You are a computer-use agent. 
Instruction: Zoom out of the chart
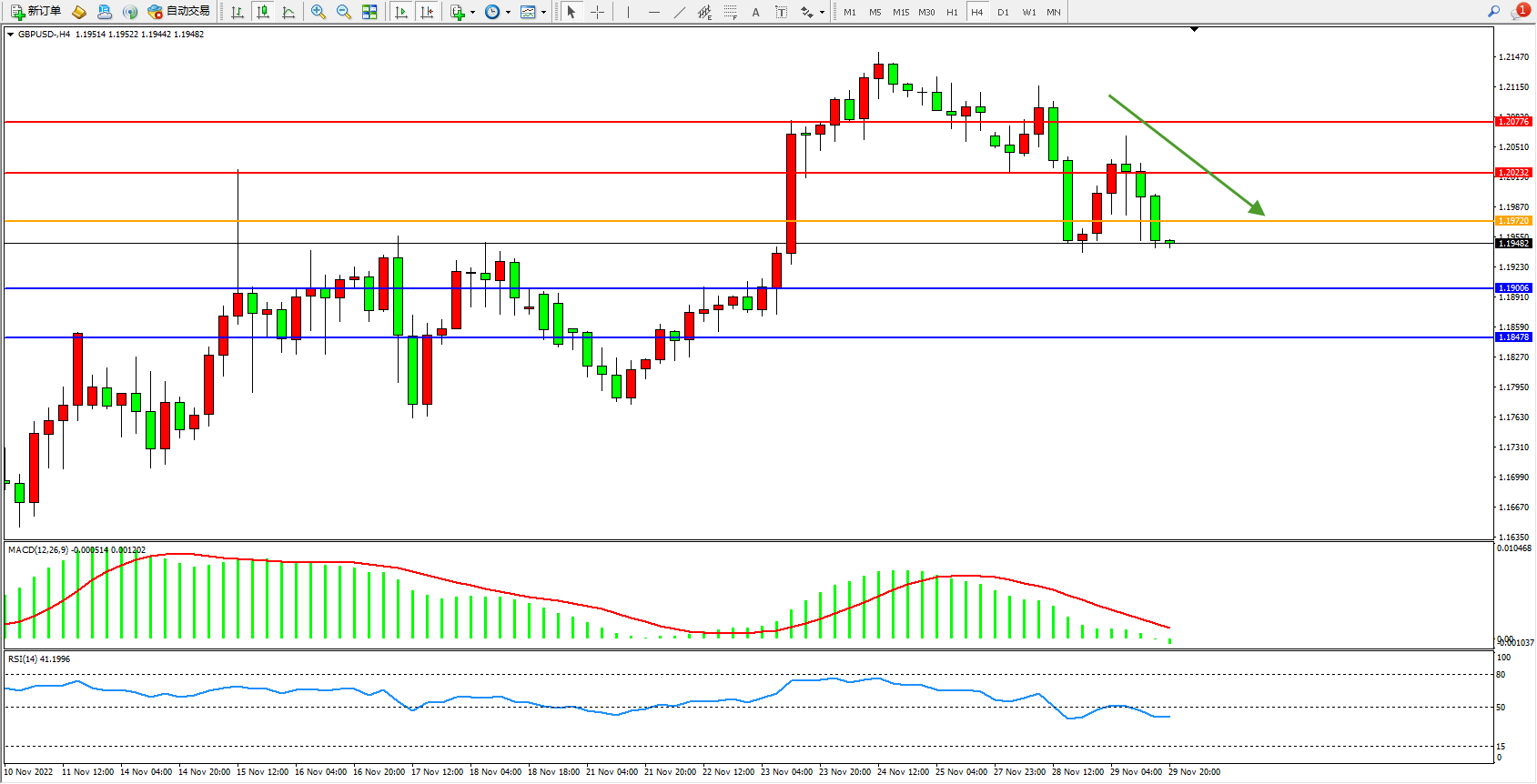(344, 12)
